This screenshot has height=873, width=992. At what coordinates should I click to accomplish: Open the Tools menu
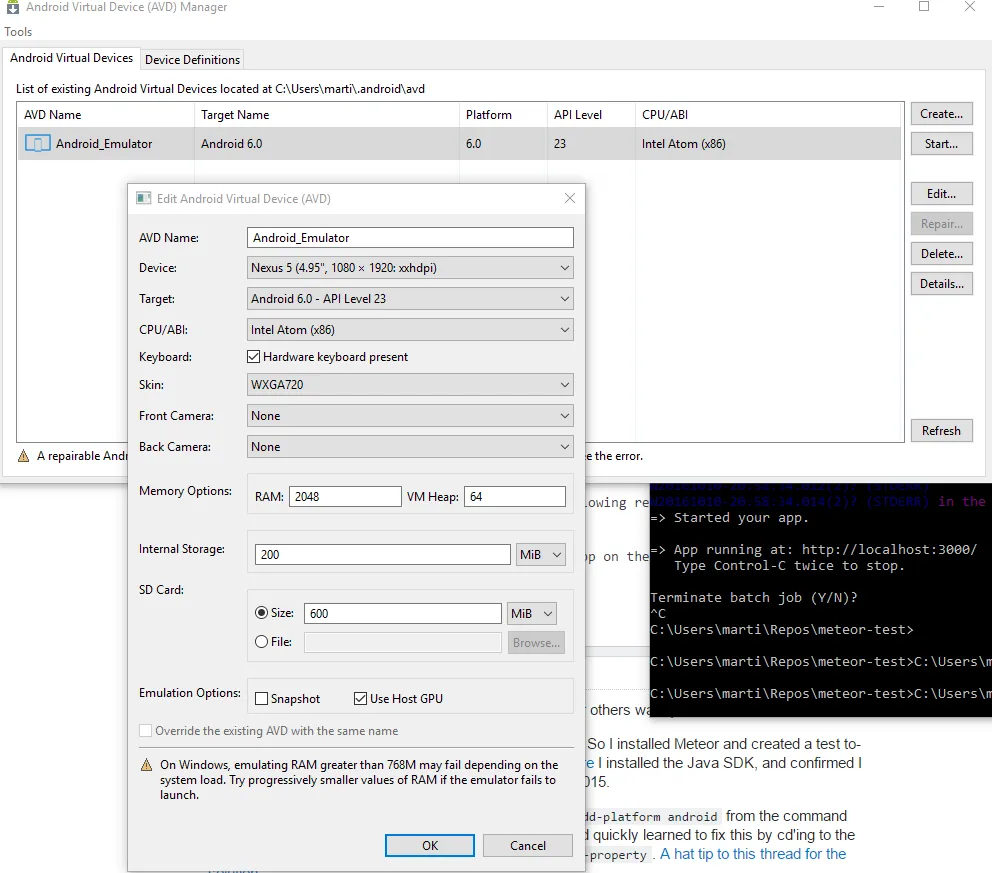pos(18,32)
